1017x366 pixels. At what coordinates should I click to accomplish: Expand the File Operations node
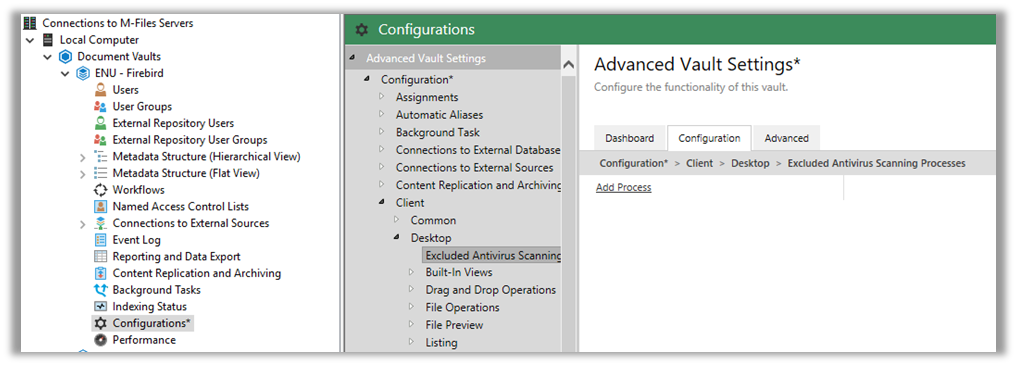[x=411, y=307]
